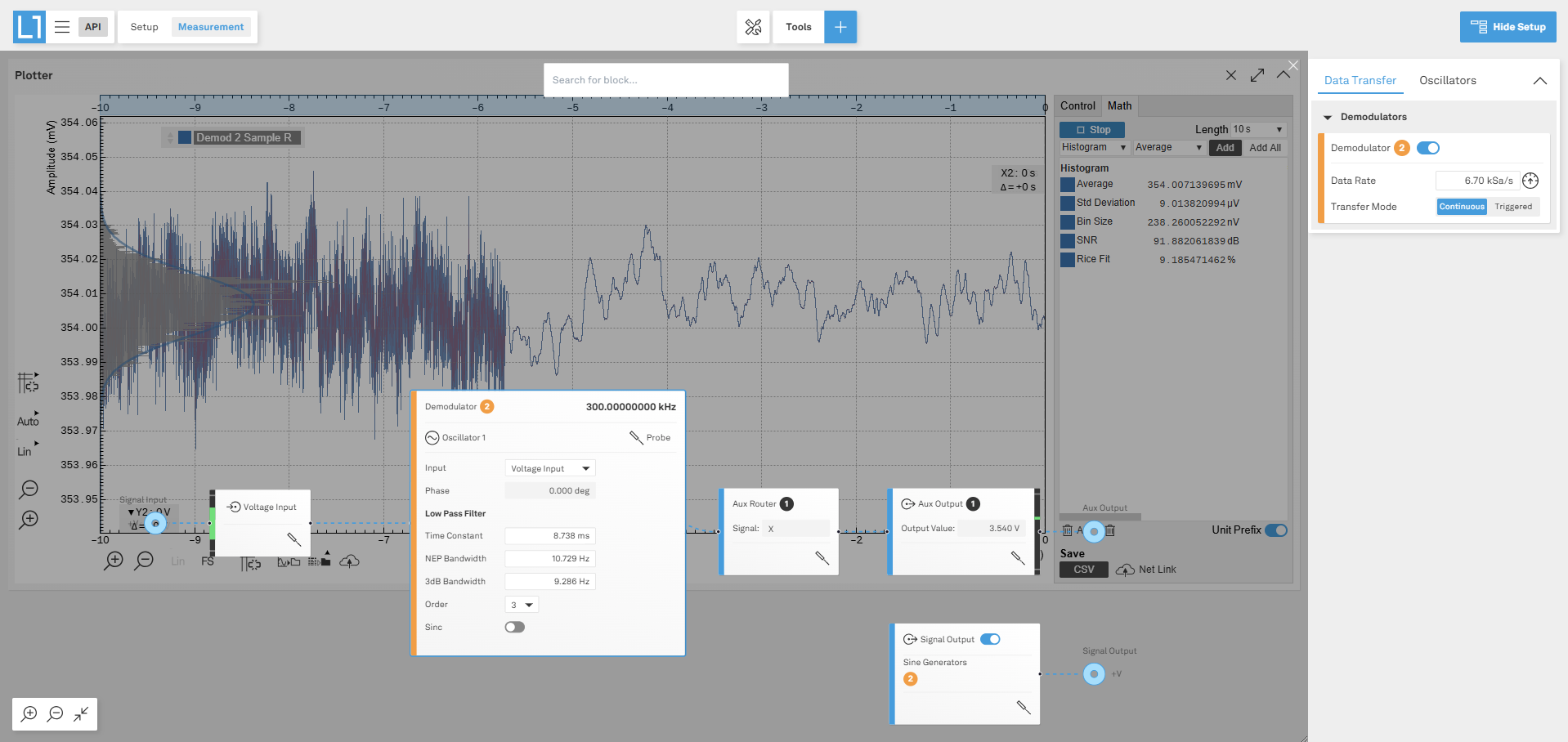The image size is (1568, 742).
Task: Open the hamburger main menu
Action: tap(61, 27)
